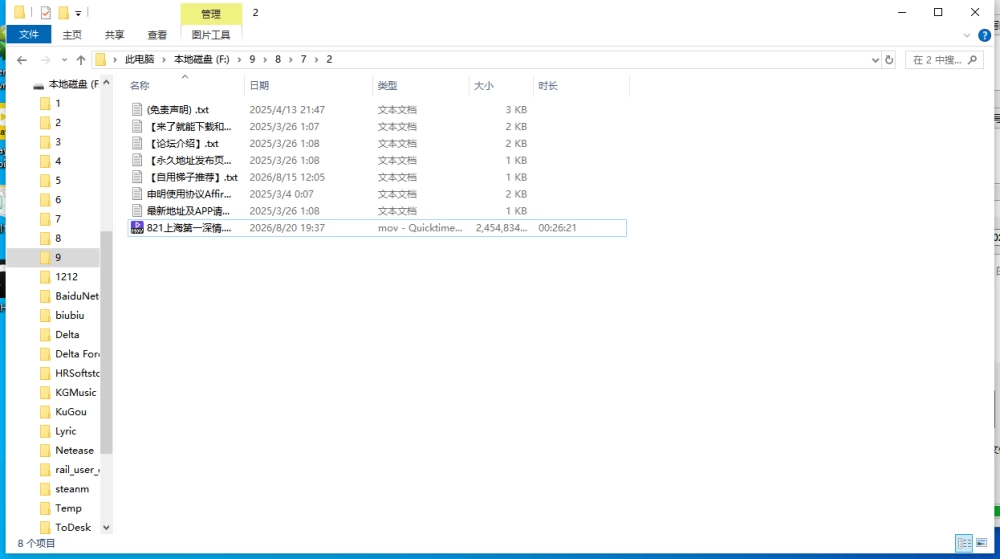Click folder 7 in the address path

pos(304,59)
